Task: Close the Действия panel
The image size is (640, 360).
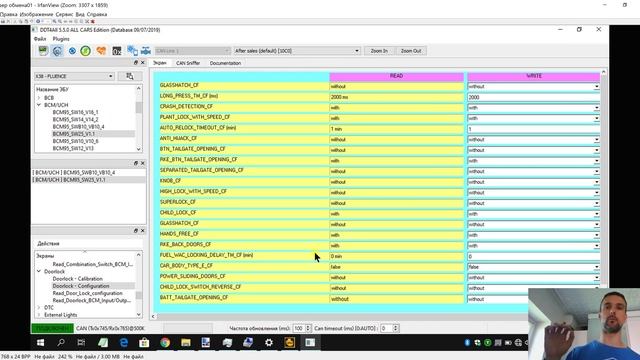Action: pyautogui.click(x=142, y=231)
